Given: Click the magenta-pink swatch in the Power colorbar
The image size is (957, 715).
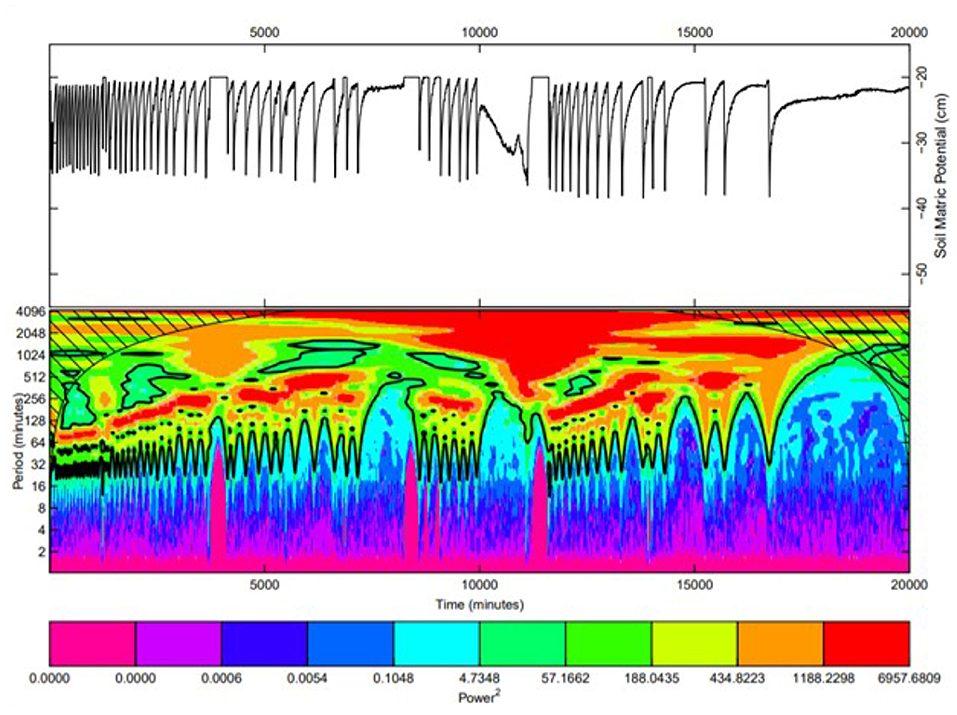Looking at the screenshot, I should tap(92, 644).
